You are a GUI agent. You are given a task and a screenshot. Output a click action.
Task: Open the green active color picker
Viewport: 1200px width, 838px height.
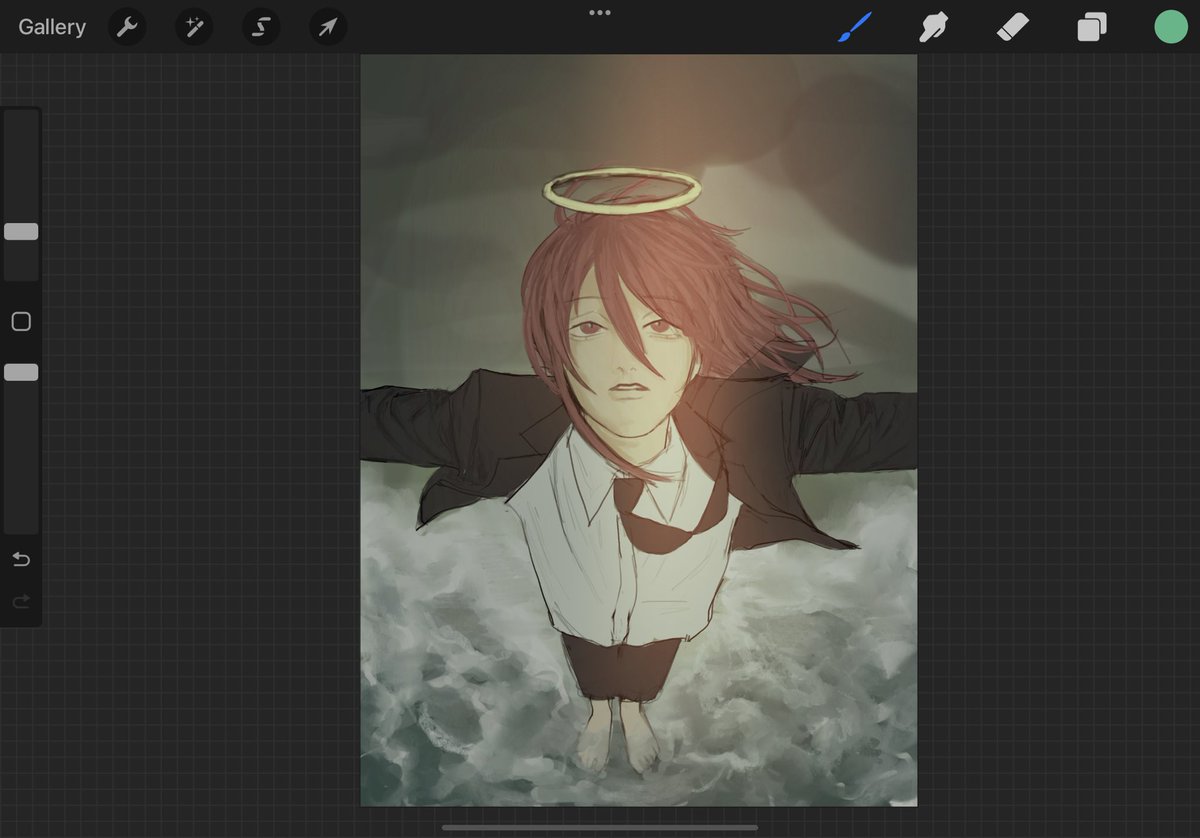(1171, 27)
